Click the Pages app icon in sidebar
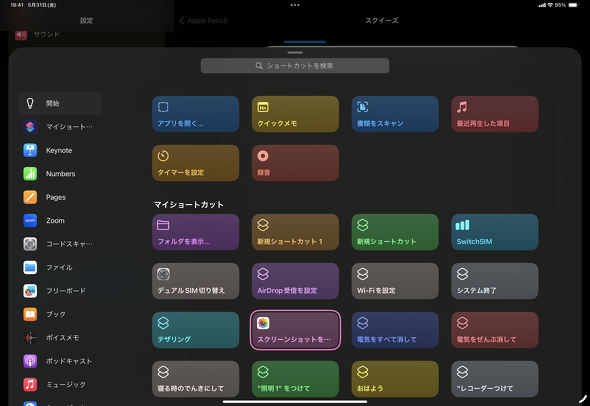590x406 pixels. [x=30, y=197]
